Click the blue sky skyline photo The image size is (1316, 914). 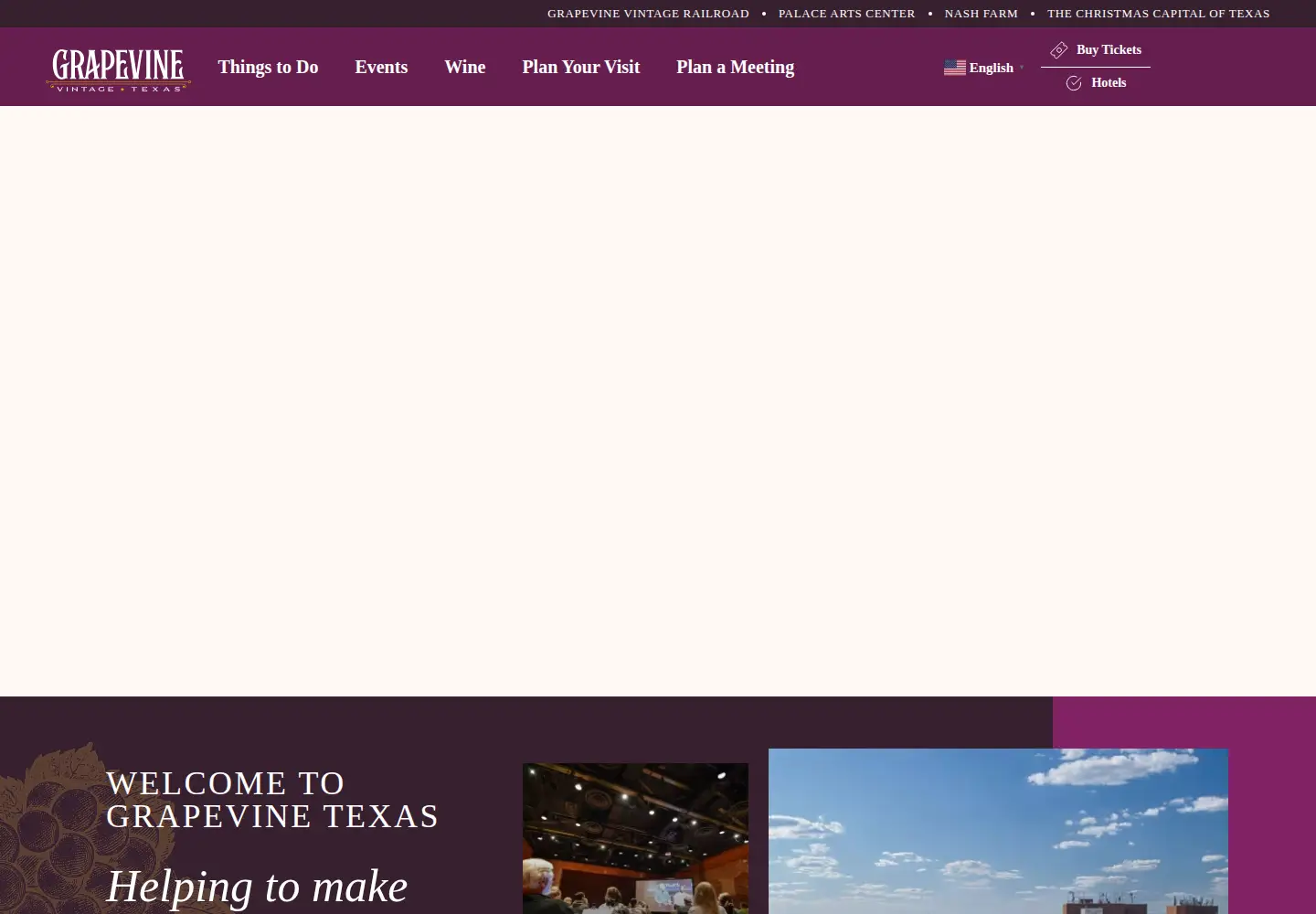click(998, 831)
